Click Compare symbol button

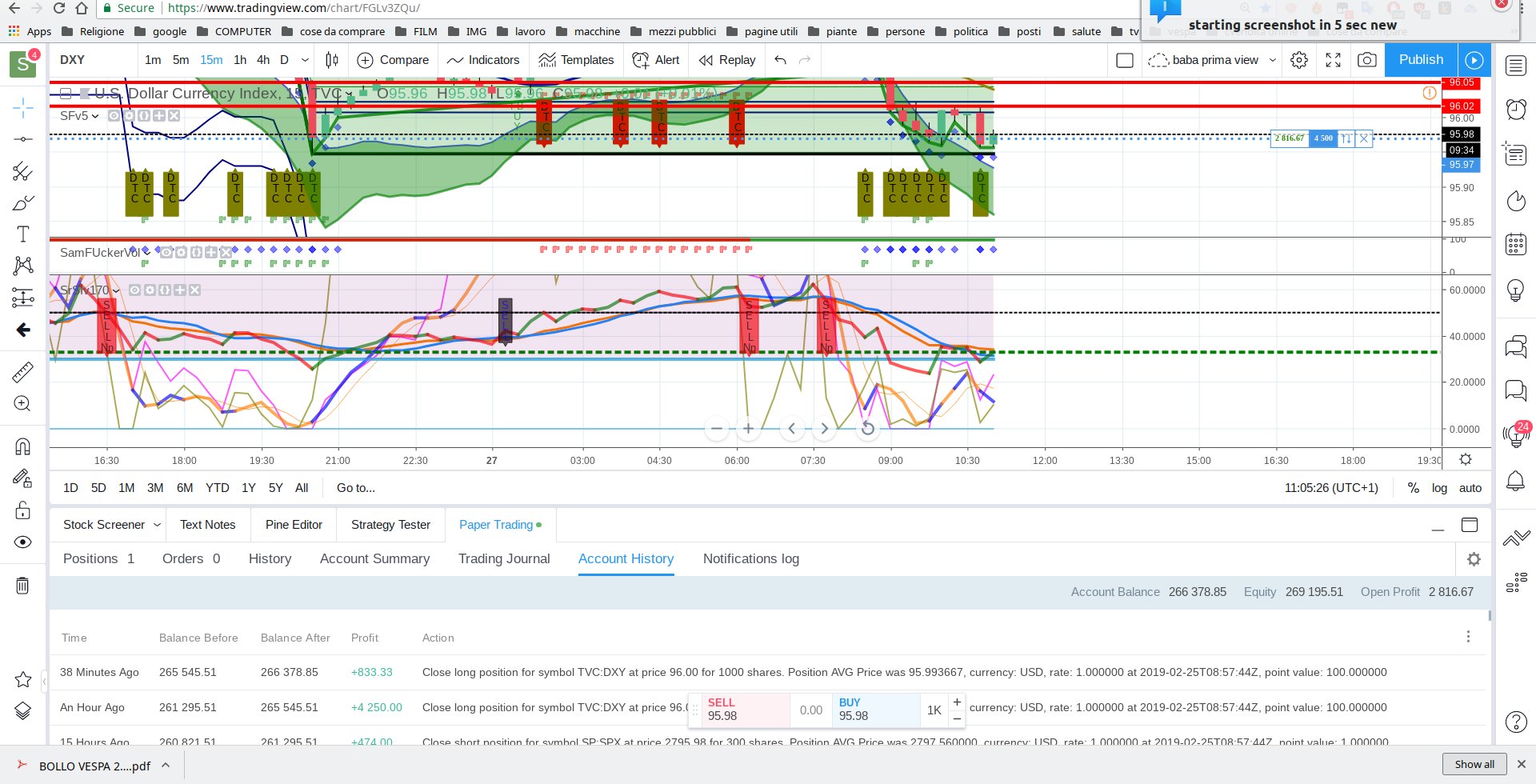[x=393, y=60]
